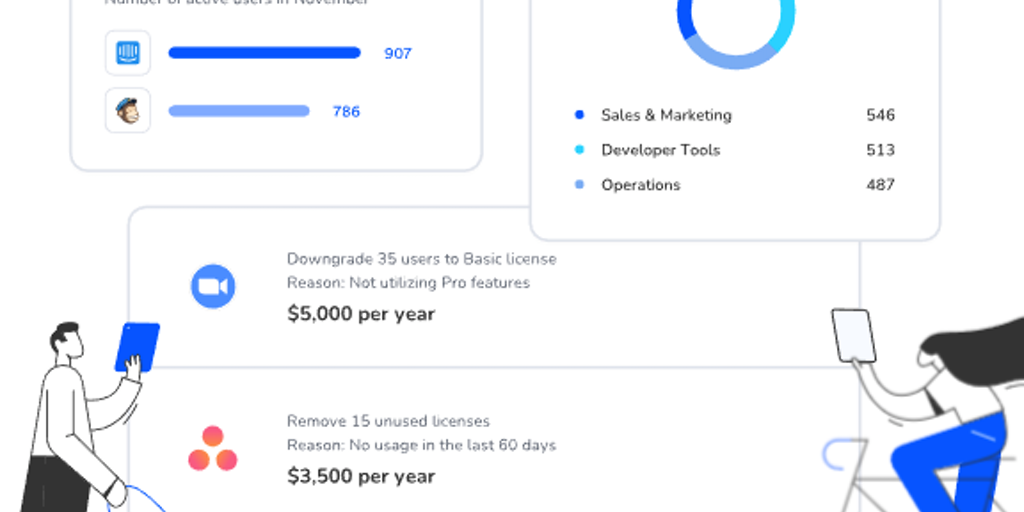
Task: Click the Sales & Marketing legend label
Action: pos(666,115)
